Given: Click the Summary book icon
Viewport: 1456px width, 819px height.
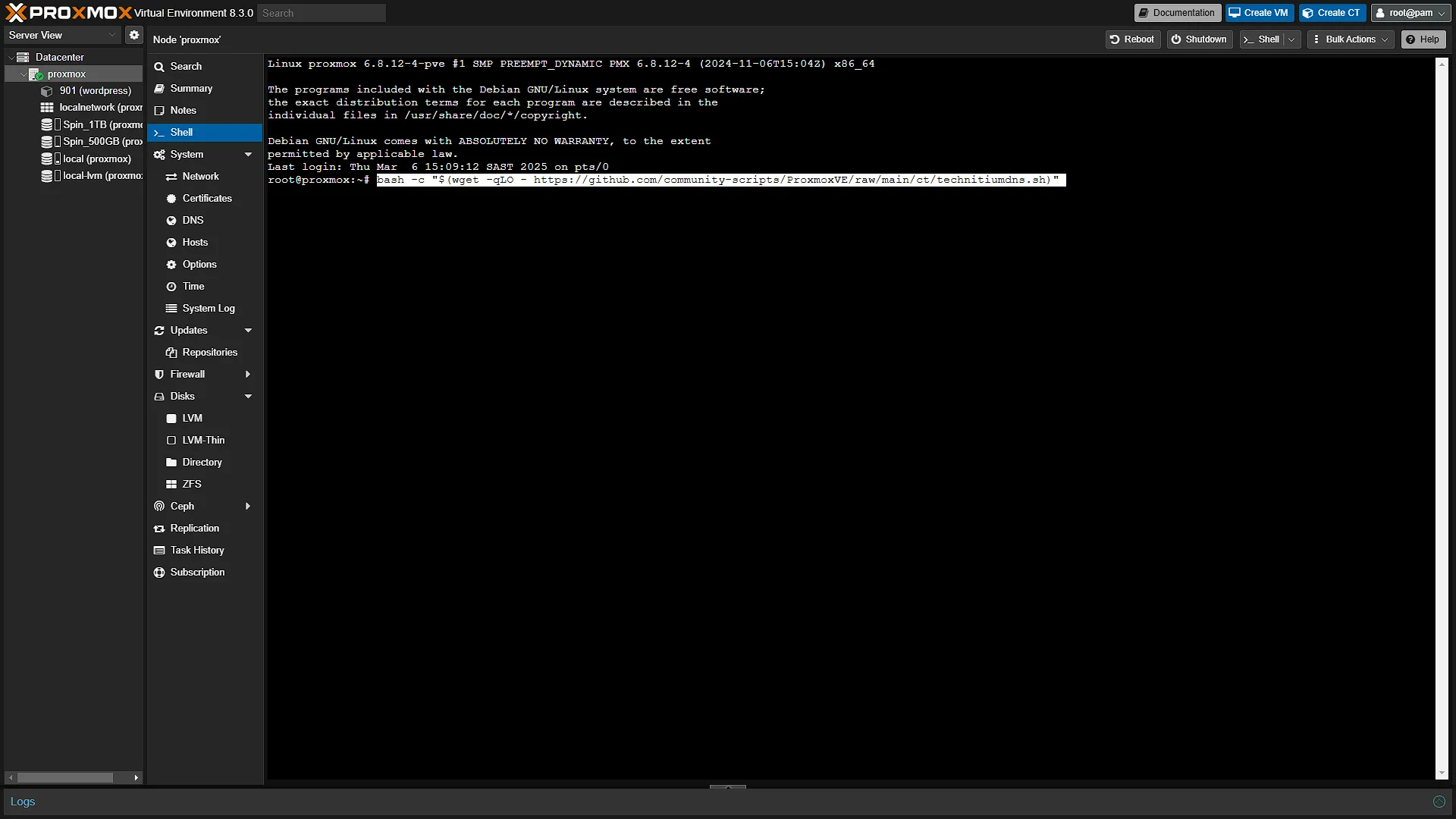Looking at the screenshot, I should tap(159, 89).
